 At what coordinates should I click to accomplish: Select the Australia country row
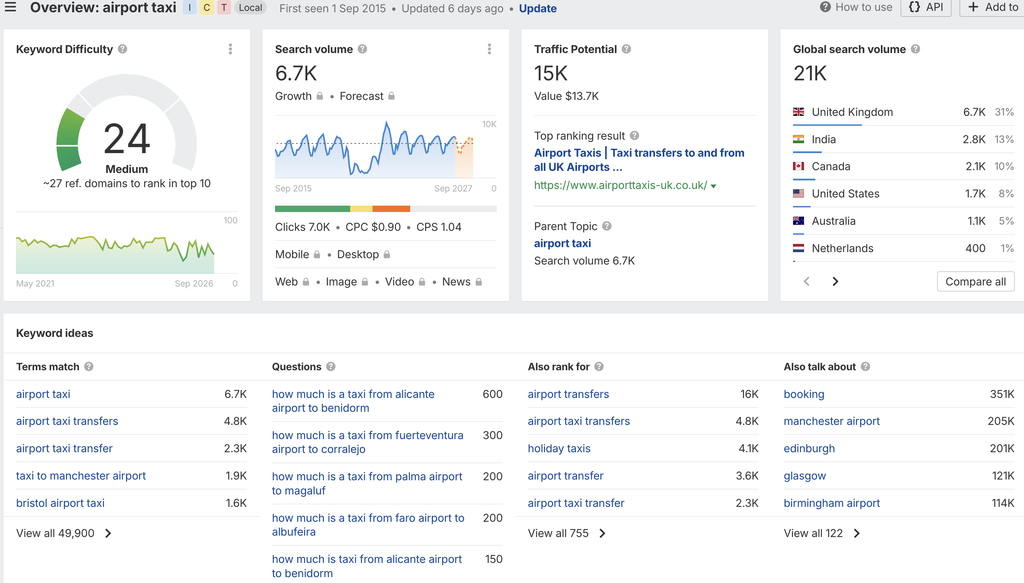pyautogui.click(x=903, y=221)
